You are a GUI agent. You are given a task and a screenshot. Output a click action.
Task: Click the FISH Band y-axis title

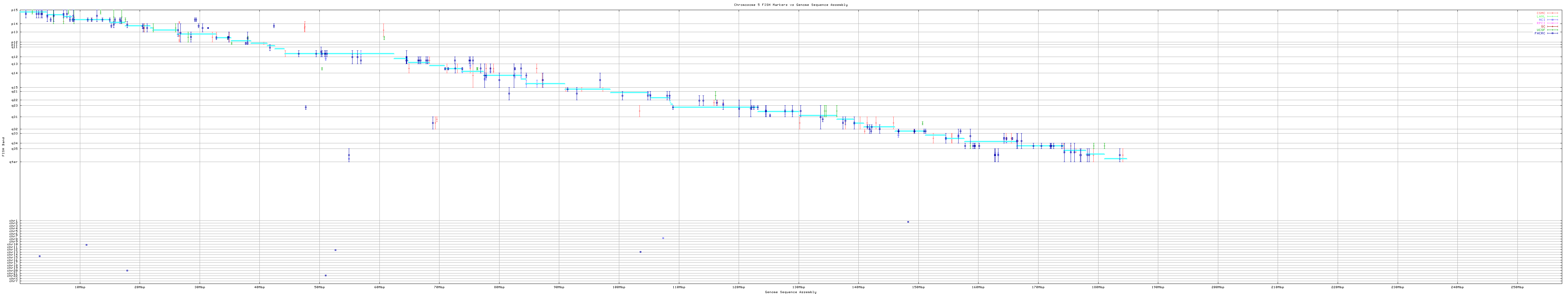click(4, 147)
